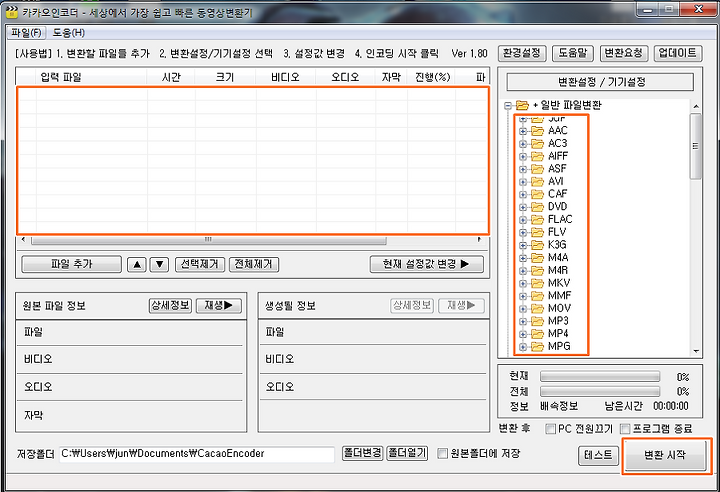
Task: Click 재생▶ in 원본 파일 정보 panel
Action: coord(219,306)
